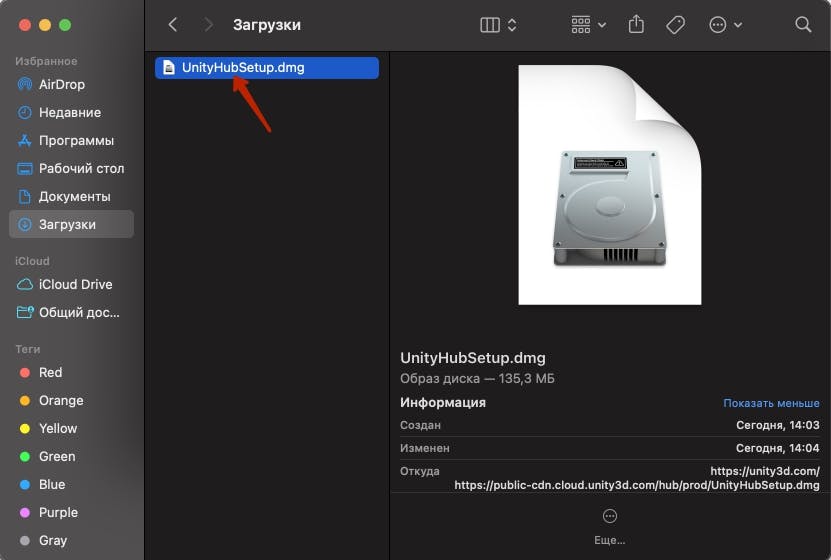This screenshot has width=831, height=560.
Task: Go back with the left chevron button
Action: point(172,24)
